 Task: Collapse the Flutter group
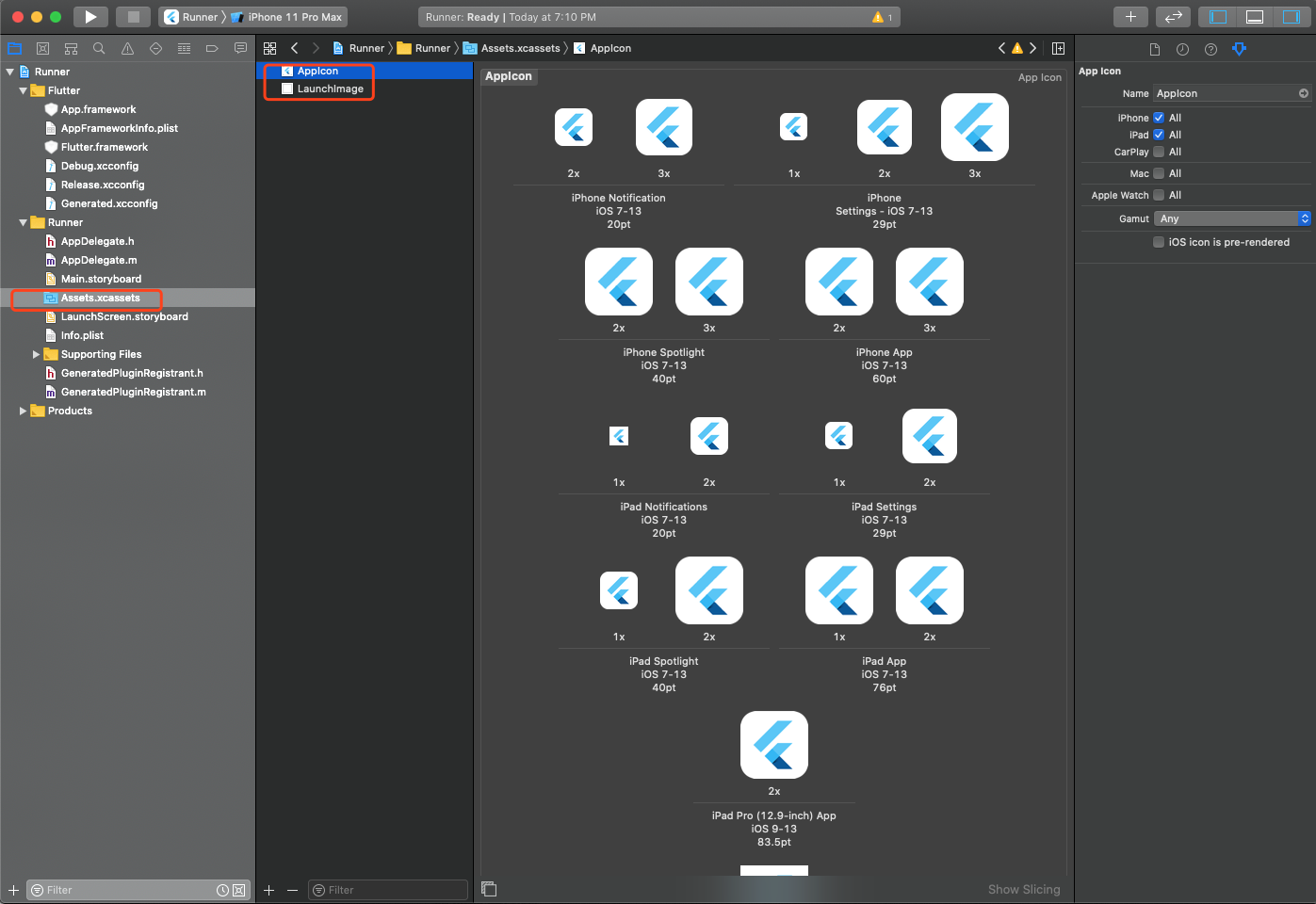pos(23,90)
